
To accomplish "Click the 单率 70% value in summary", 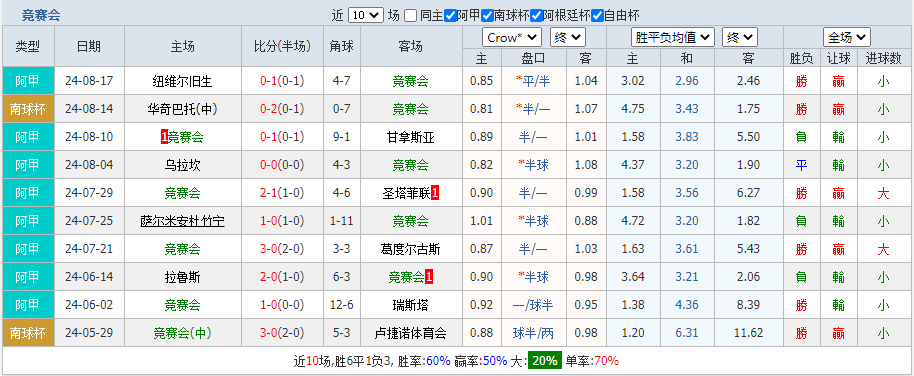I will click(x=606, y=361).
